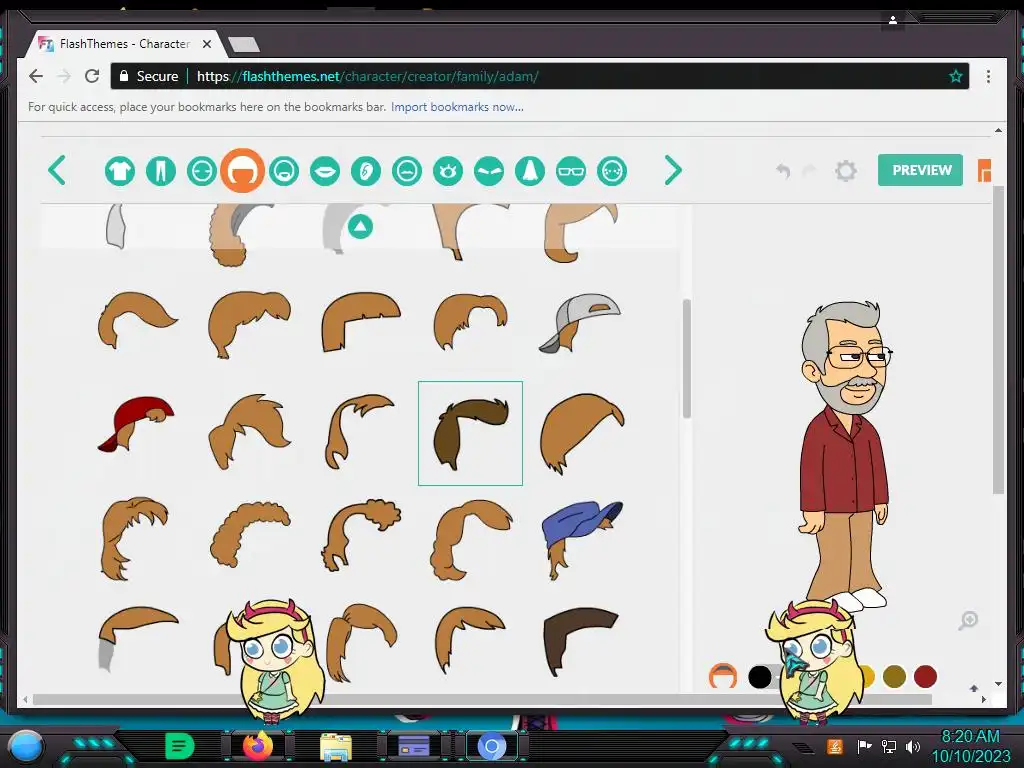
Task: Open the eye category icon
Action: coord(448,171)
